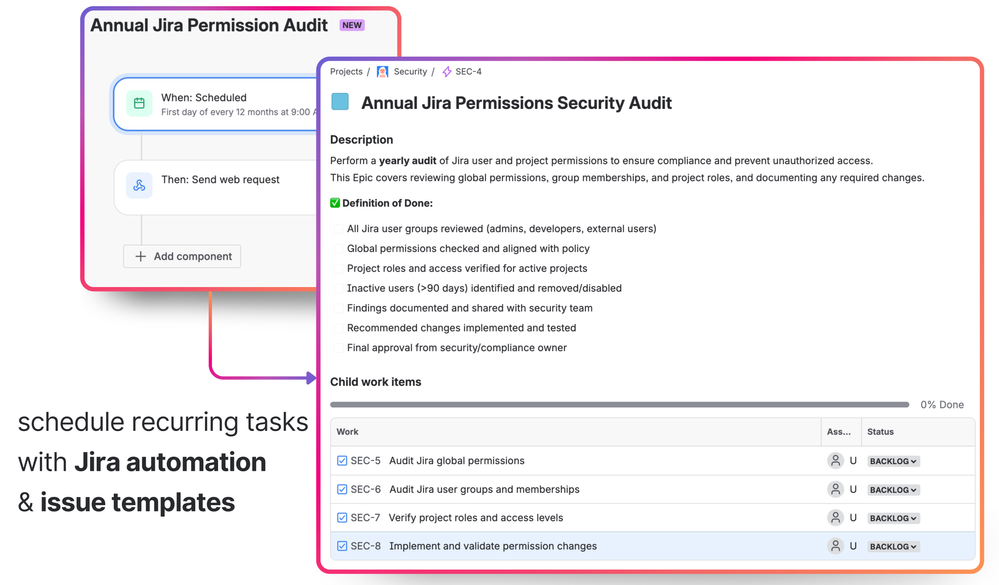999x585 pixels.
Task: Open the BACKLOG dropdown for SEC-7
Action: point(889,518)
